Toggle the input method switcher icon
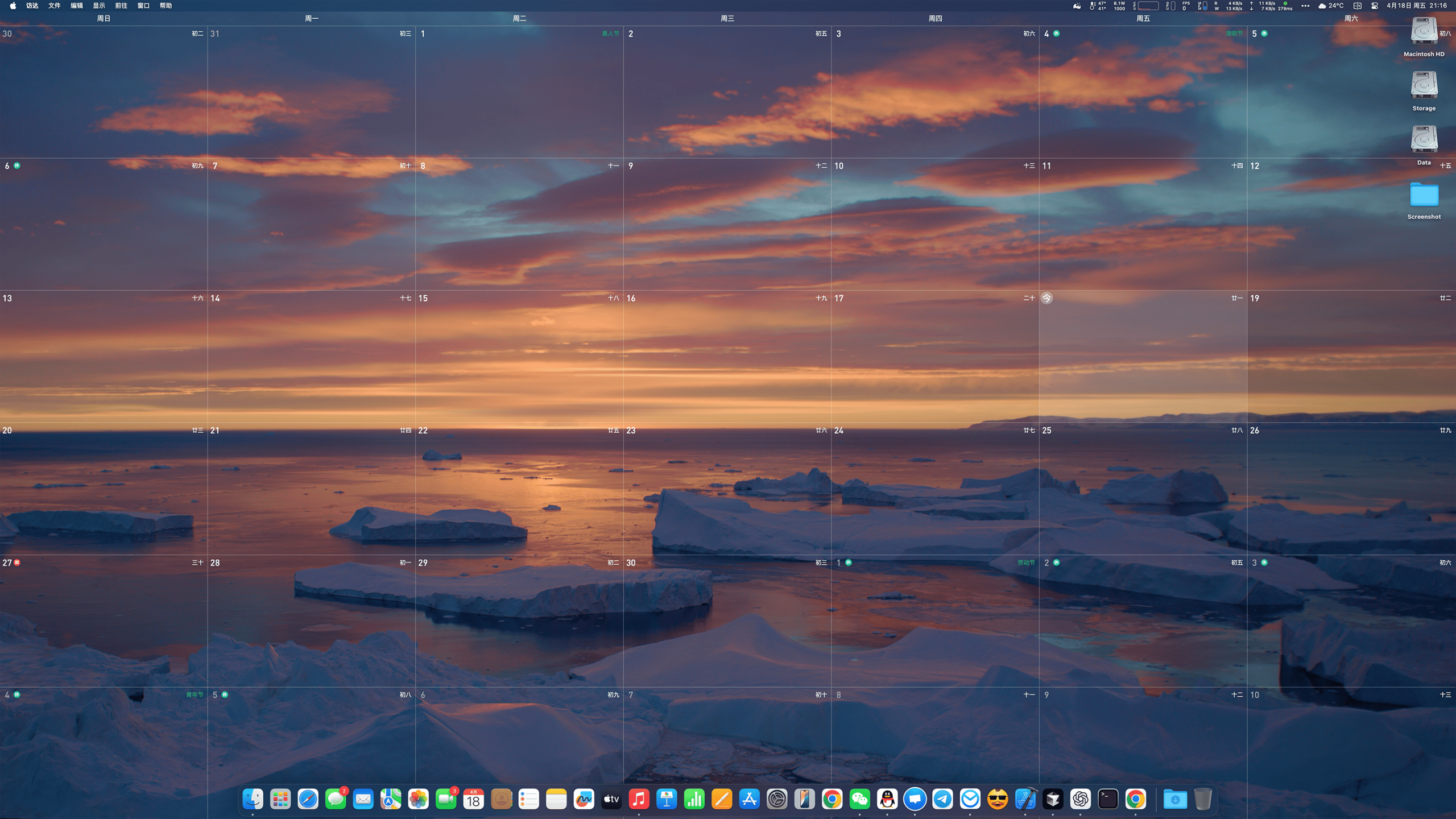This screenshot has height=819, width=1456. (x=1357, y=6)
